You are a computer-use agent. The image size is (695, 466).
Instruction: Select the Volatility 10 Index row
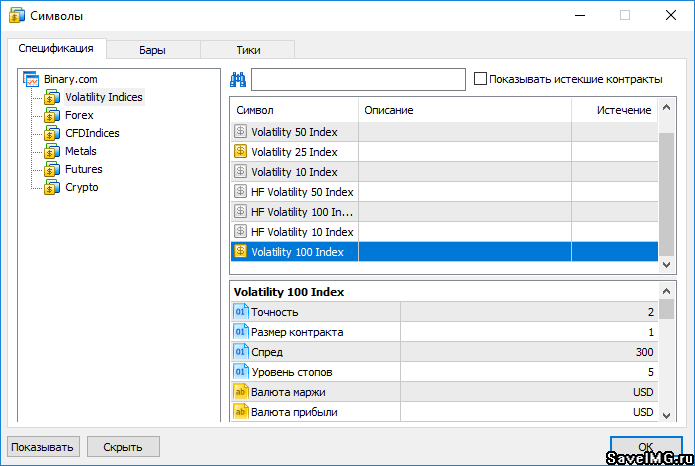pyautogui.click(x=294, y=172)
